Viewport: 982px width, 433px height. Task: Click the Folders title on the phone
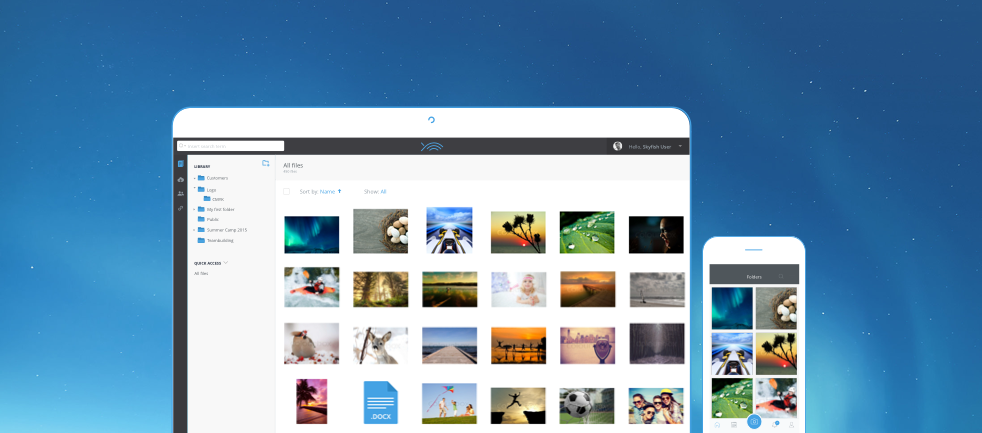pos(754,277)
